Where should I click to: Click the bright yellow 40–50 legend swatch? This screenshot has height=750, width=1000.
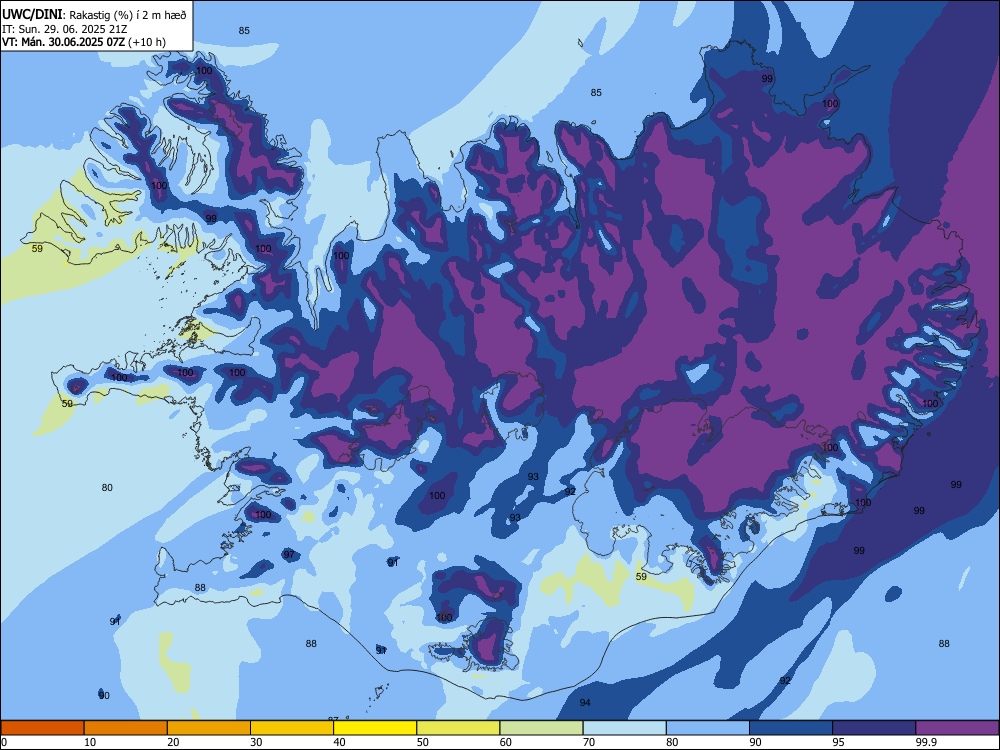pos(375,728)
